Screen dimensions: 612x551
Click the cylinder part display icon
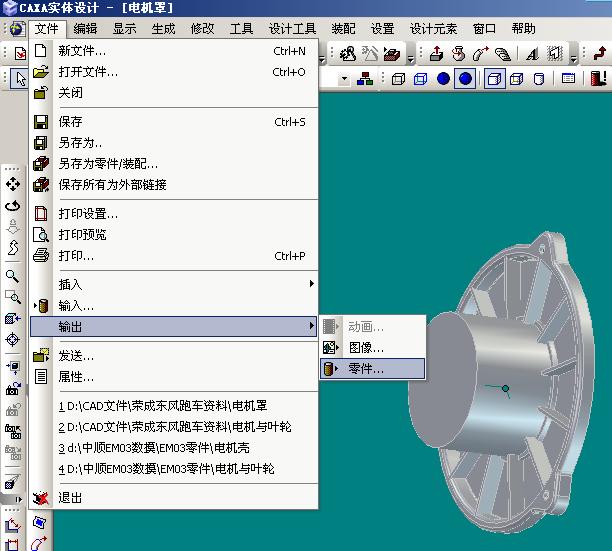coord(539,79)
